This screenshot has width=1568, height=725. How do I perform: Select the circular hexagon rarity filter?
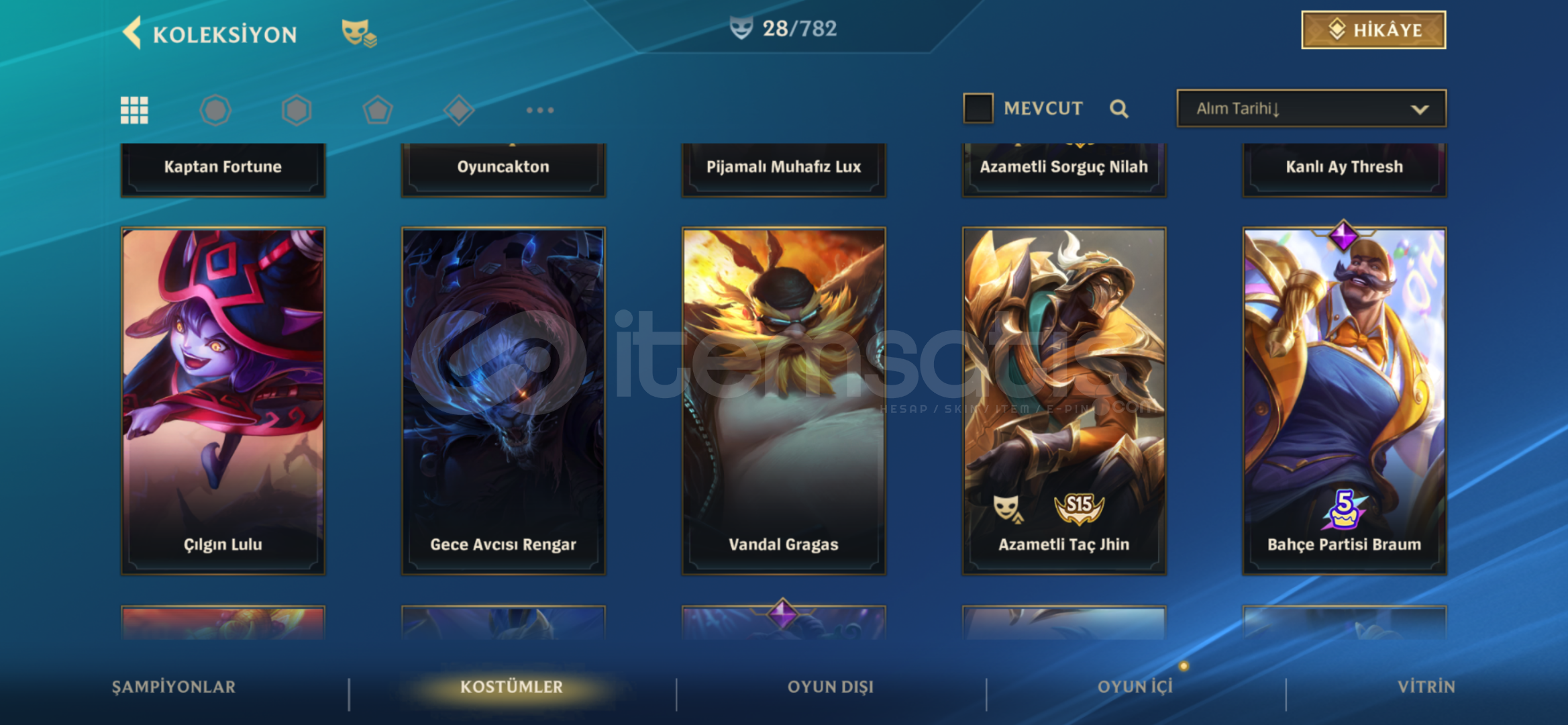[x=215, y=110]
